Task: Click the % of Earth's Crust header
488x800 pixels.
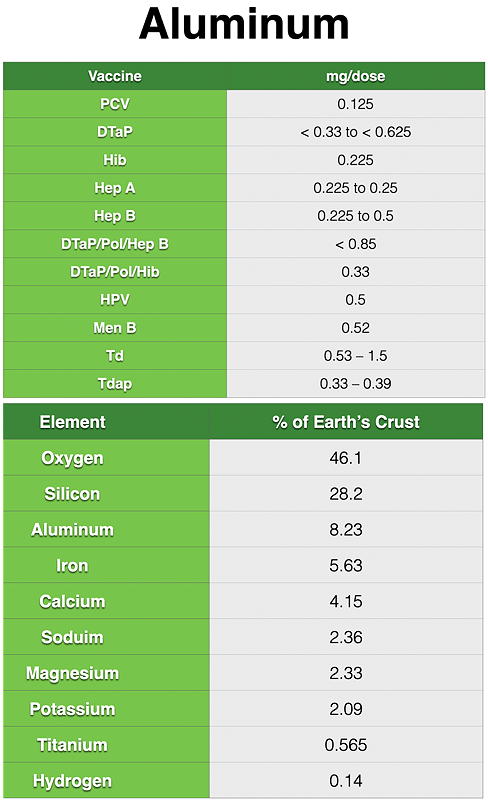Action: tap(346, 422)
